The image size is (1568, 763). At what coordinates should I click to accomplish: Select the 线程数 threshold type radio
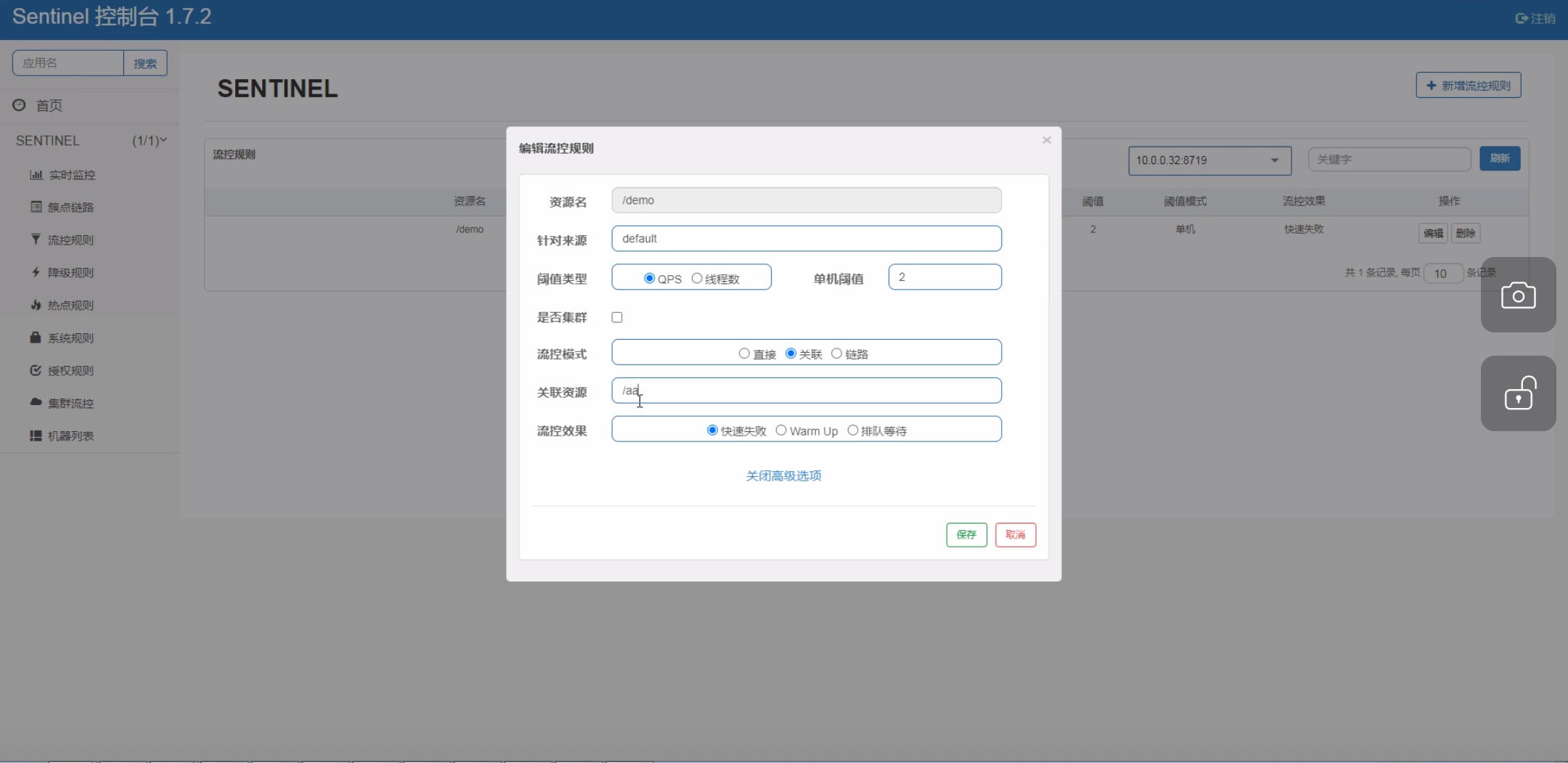point(697,278)
